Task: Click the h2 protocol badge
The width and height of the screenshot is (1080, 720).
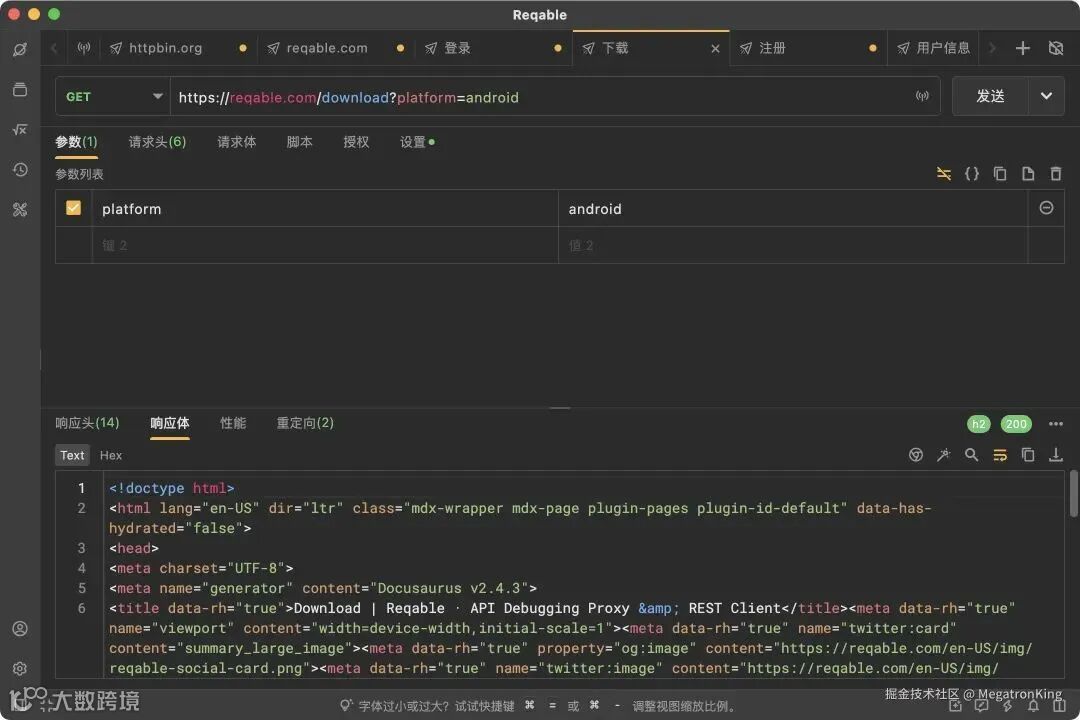Action: [x=978, y=424]
